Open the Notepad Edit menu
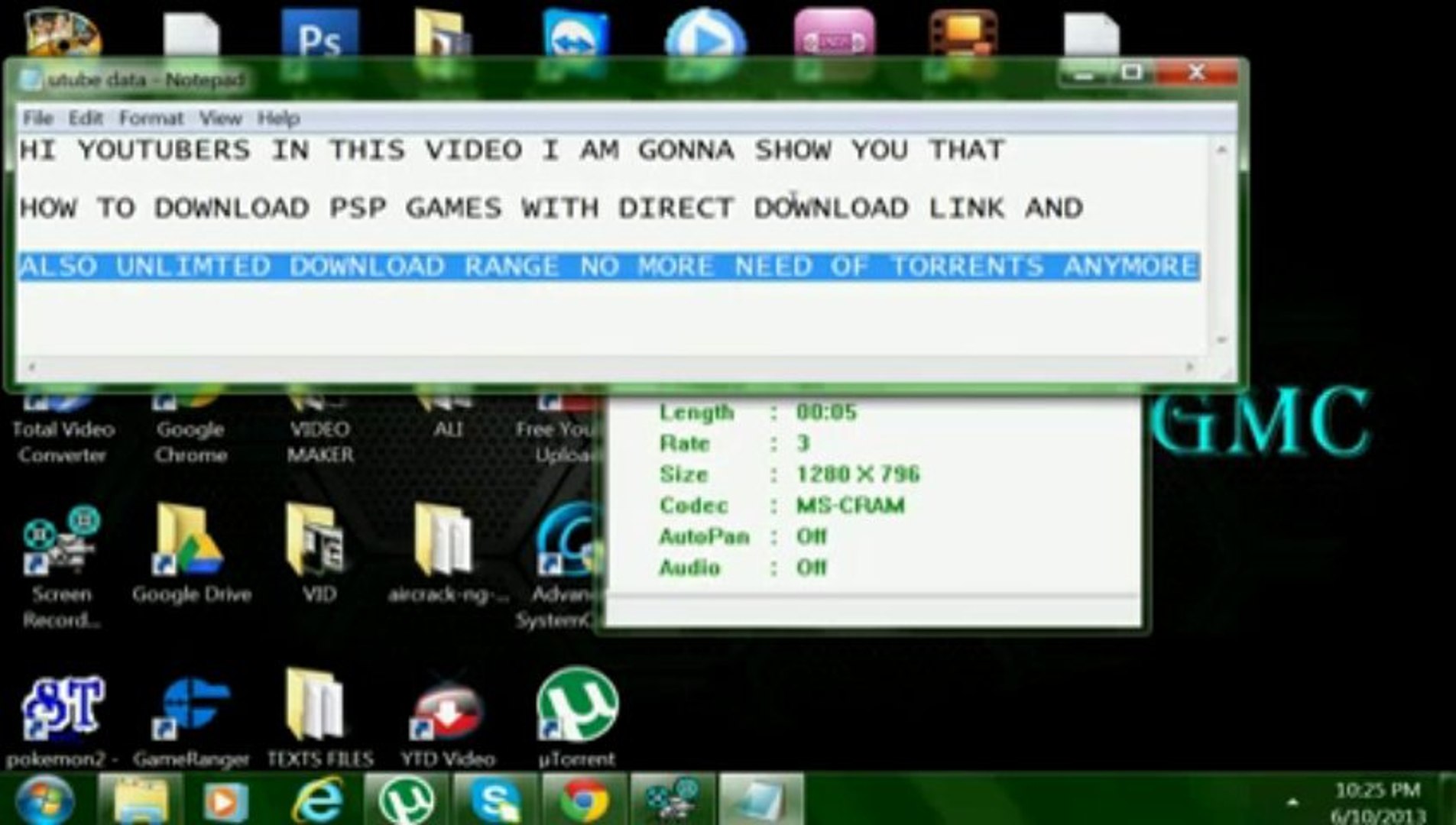 click(85, 118)
